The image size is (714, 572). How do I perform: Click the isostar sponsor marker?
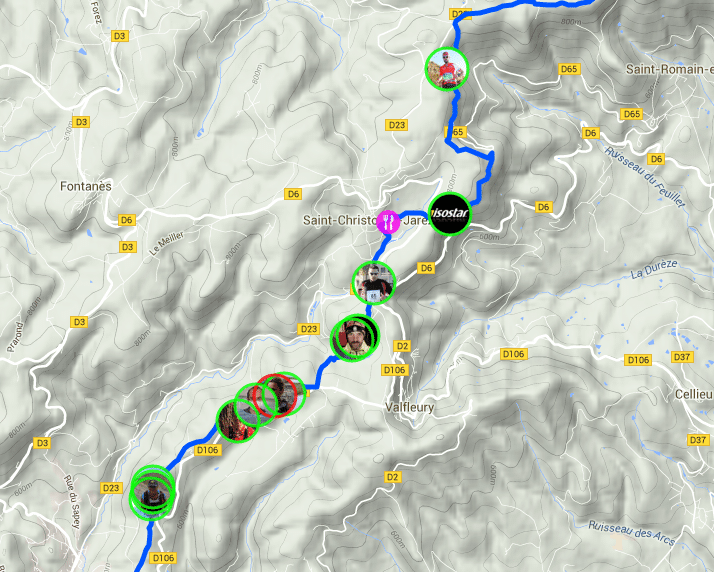click(450, 214)
